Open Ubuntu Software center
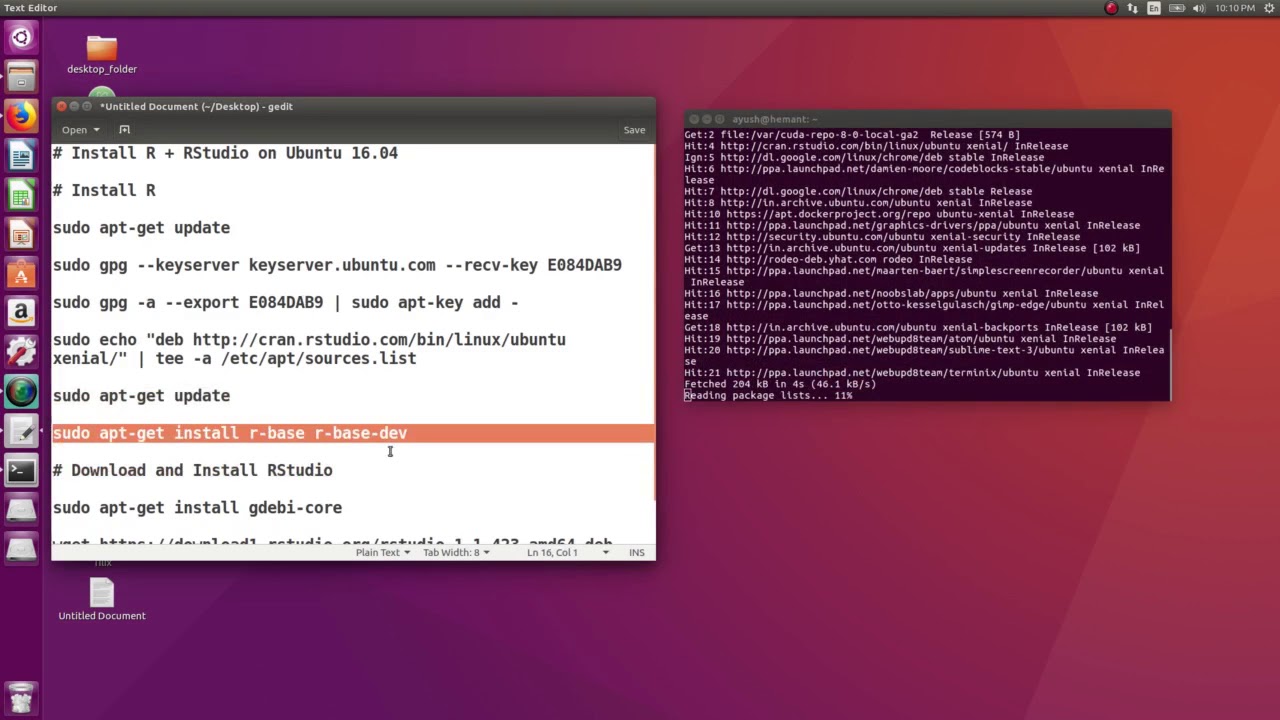This screenshot has height=720, width=1280. click(x=21, y=273)
